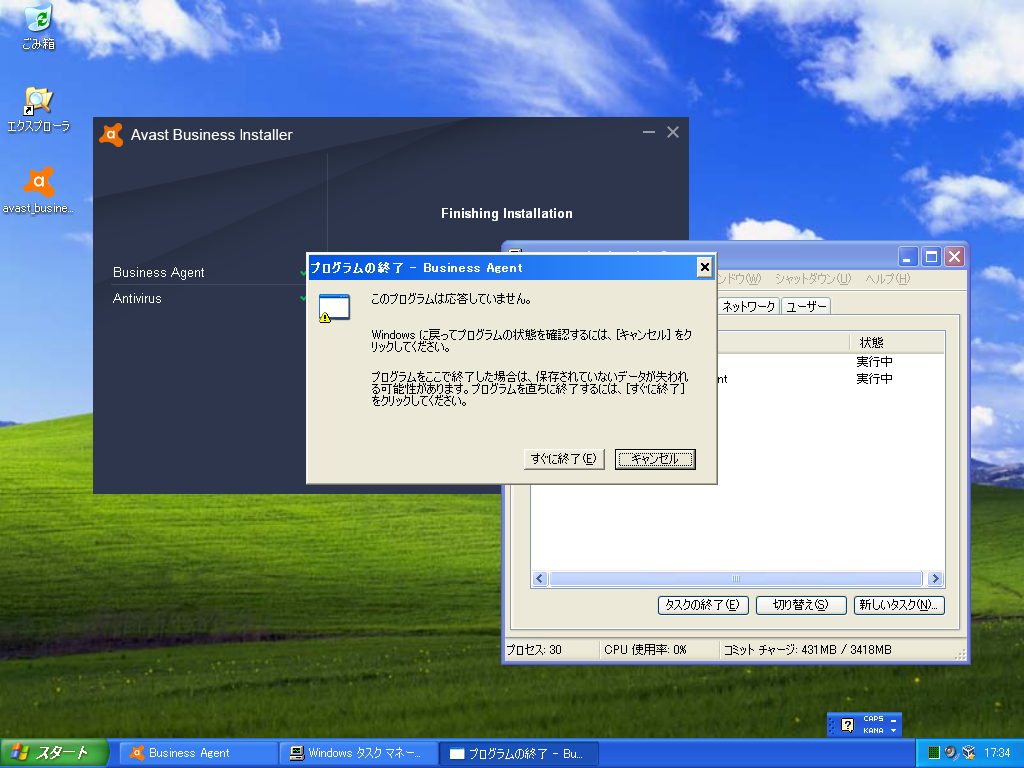Maximize the Task Manager window

[x=931, y=257]
